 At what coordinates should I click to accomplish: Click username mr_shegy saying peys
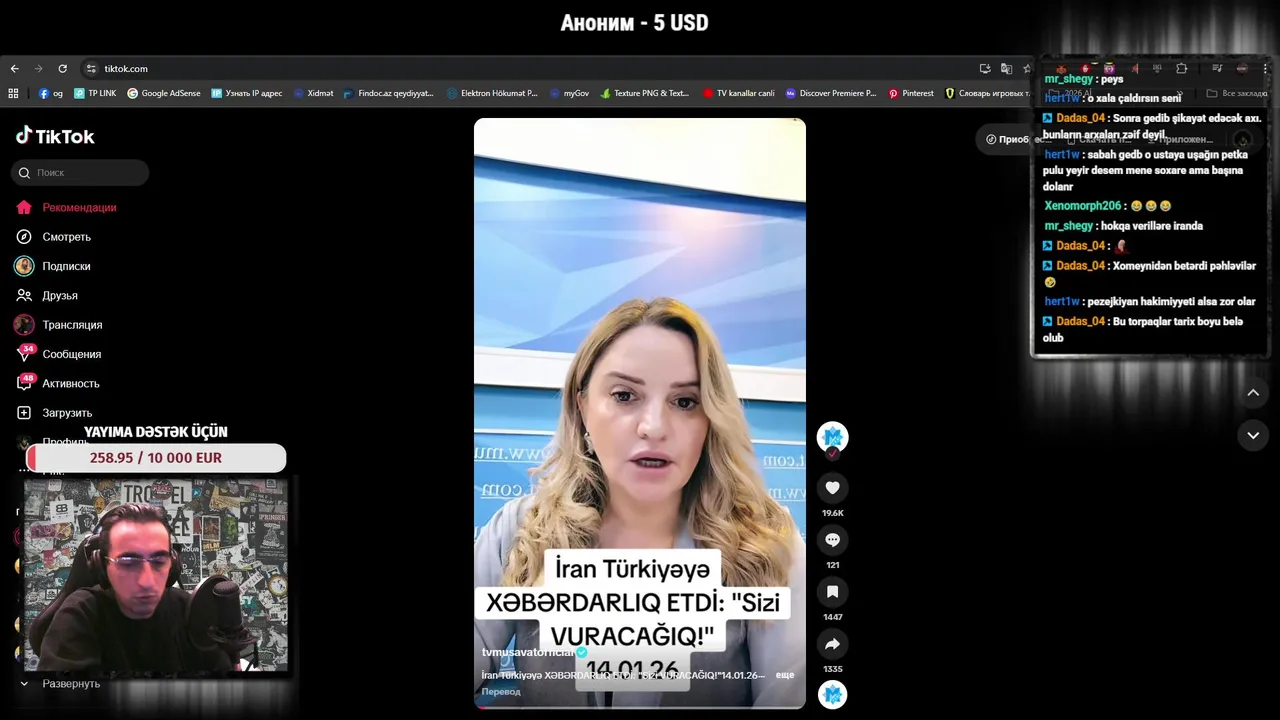pos(1069,79)
